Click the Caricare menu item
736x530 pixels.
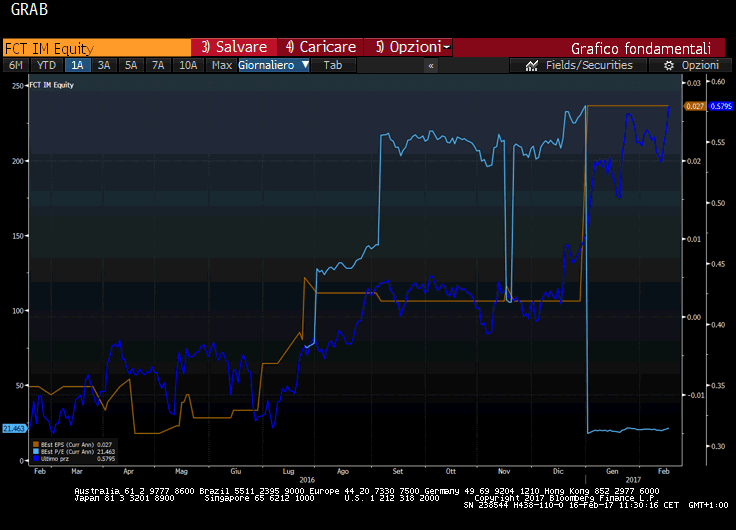point(320,47)
